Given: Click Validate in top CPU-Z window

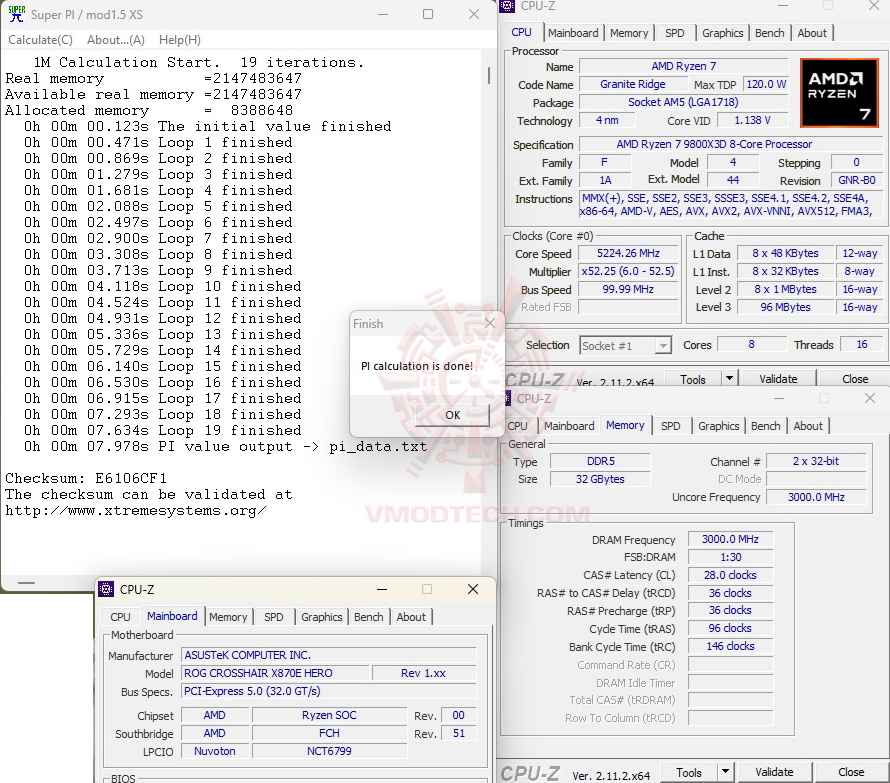Looking at the screenshot, I should click(x=778, y=379).
